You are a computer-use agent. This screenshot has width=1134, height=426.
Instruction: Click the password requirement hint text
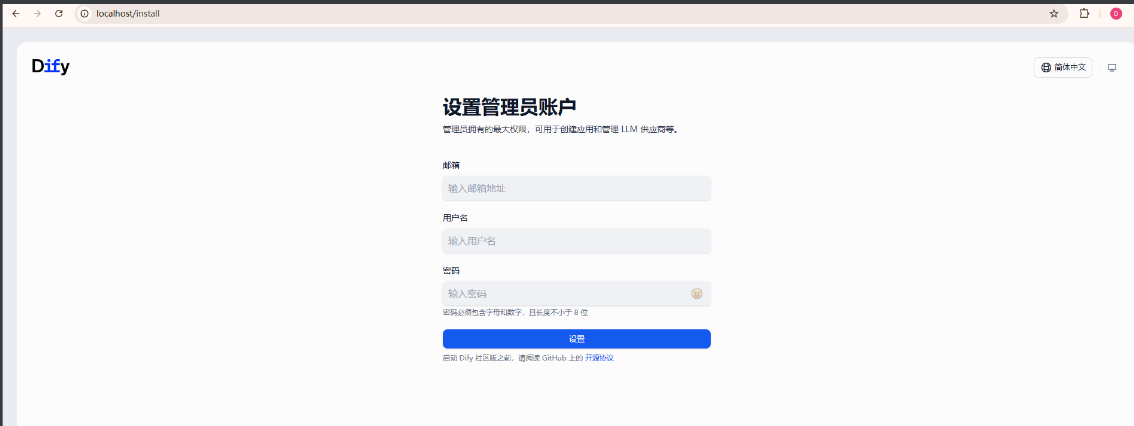(515, 312)
